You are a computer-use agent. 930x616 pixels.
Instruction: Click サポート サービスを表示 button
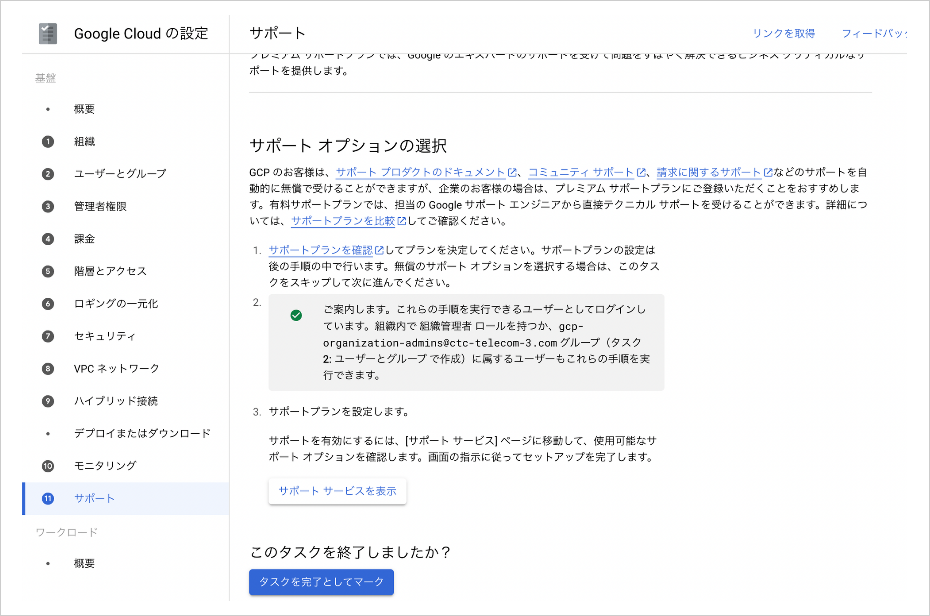pos(337,491)
